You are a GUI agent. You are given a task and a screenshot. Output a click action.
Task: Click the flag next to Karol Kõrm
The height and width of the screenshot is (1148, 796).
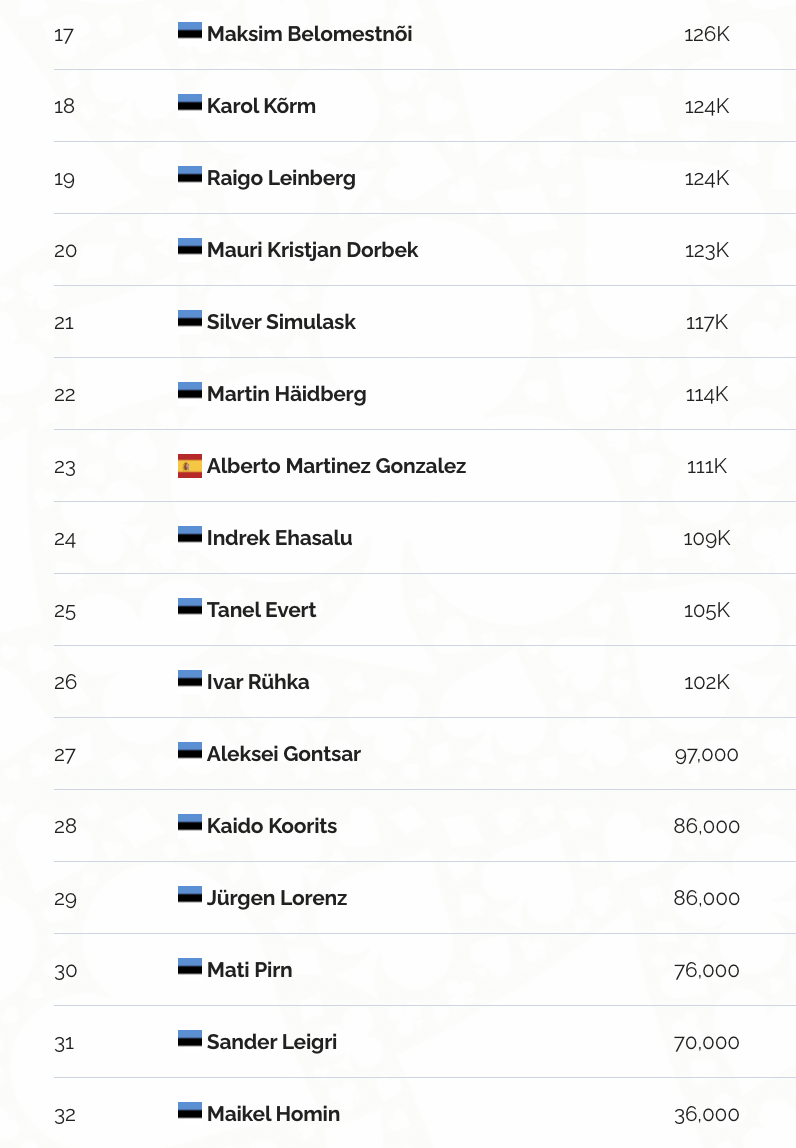click(190, 104)
